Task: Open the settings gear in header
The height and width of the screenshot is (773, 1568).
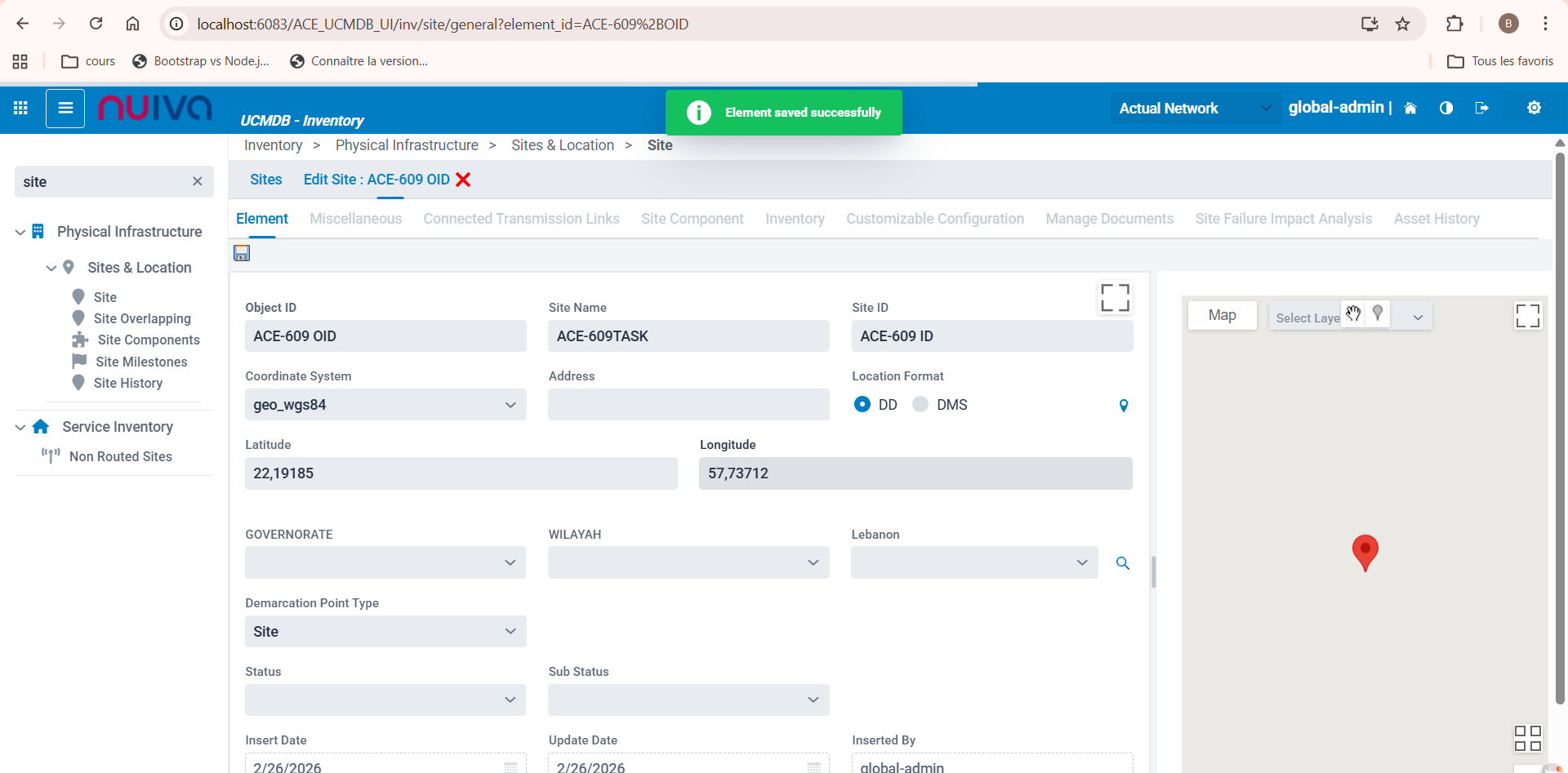Action: (x=1534, y=108)
